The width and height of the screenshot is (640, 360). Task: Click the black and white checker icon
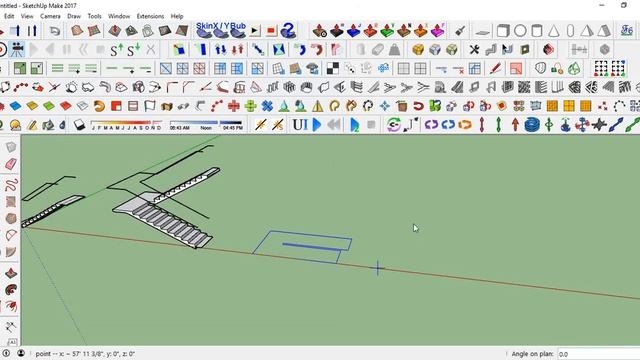[333, 69]
